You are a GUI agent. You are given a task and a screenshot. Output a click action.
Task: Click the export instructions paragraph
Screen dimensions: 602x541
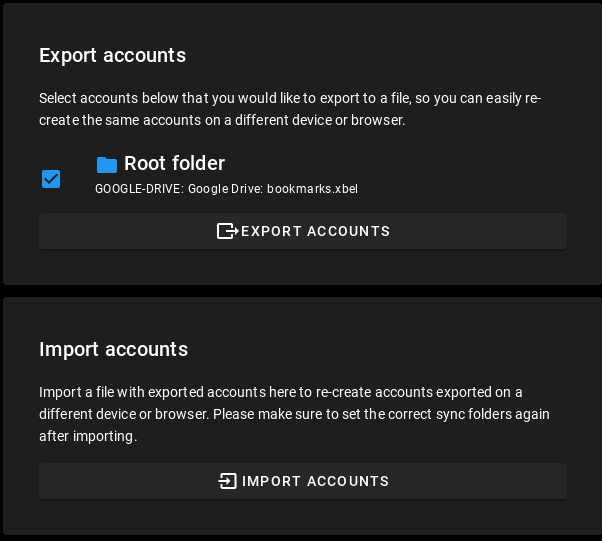(290, 109)
